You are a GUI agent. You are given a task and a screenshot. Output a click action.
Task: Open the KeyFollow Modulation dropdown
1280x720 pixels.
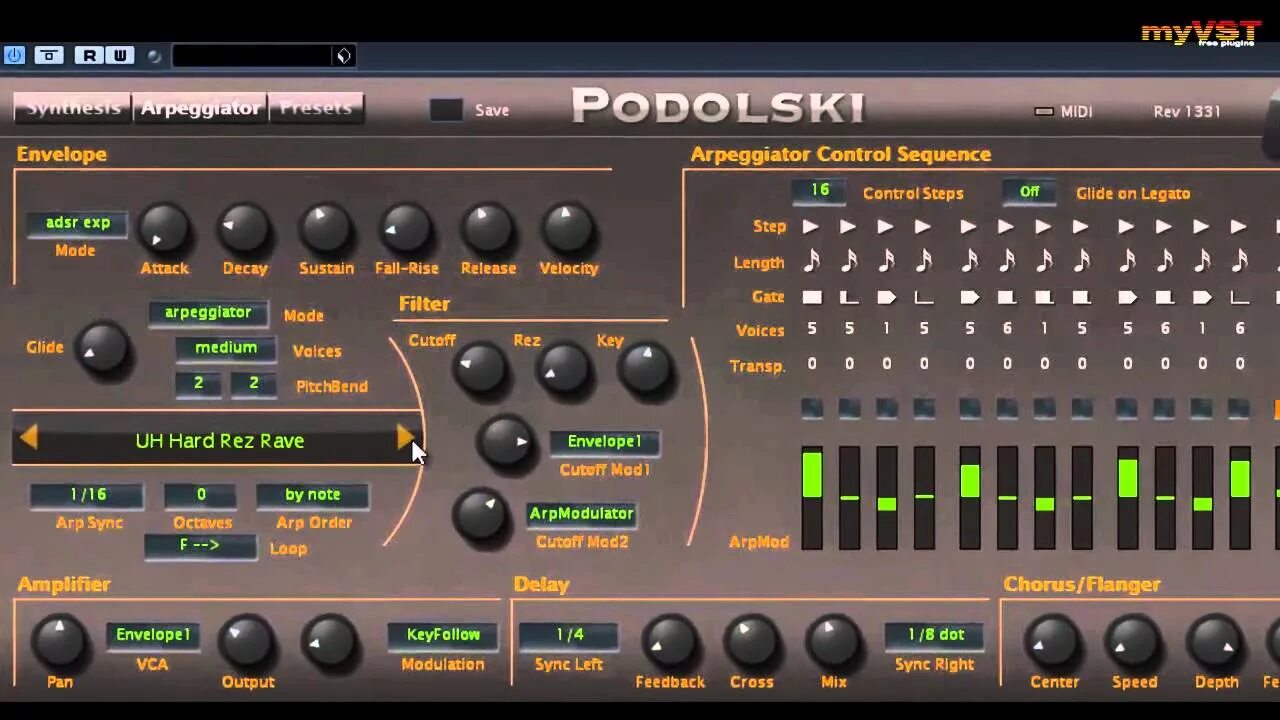(443, 635)
